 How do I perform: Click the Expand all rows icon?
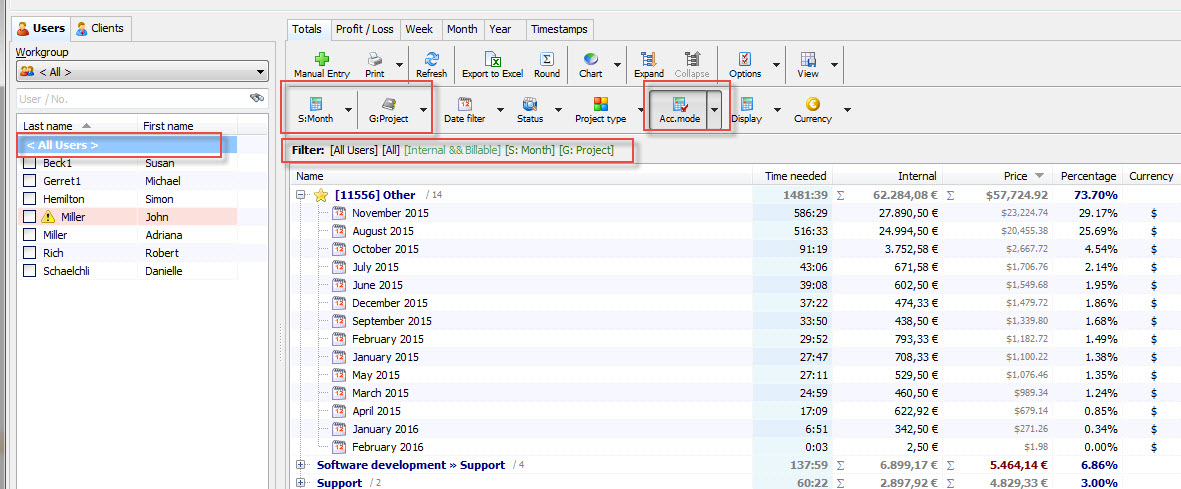648,60
